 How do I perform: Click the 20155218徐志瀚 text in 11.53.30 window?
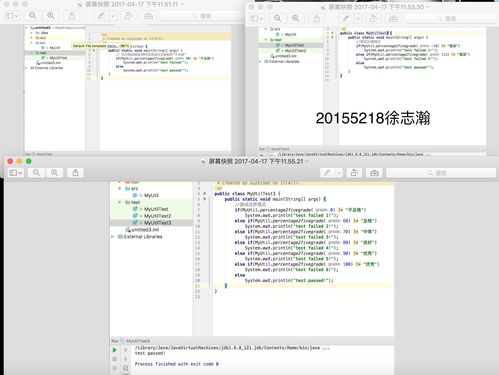click(373, 118)
